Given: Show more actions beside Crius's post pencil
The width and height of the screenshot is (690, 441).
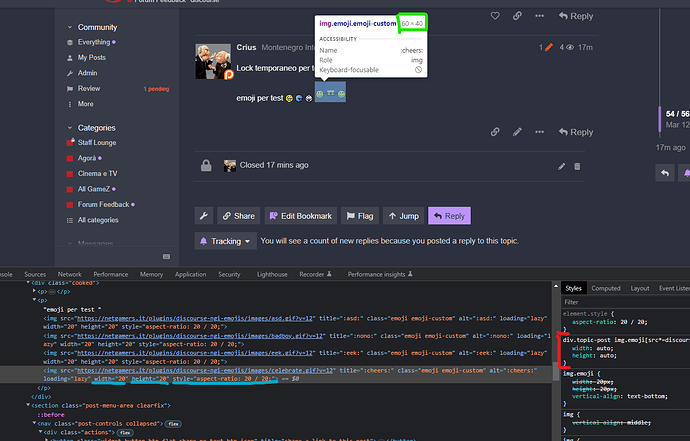Looking at the screenshot, I should [x=540, y=132].
